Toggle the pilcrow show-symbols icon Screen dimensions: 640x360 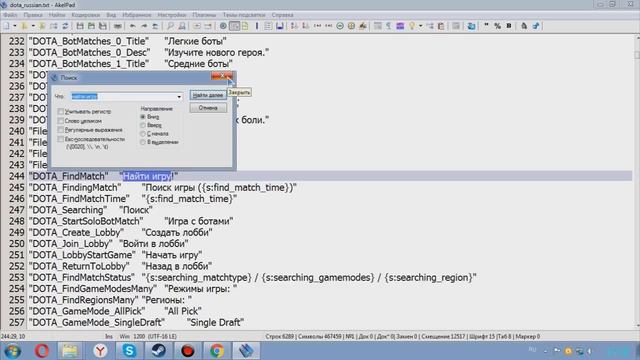(x=389, y=26)
